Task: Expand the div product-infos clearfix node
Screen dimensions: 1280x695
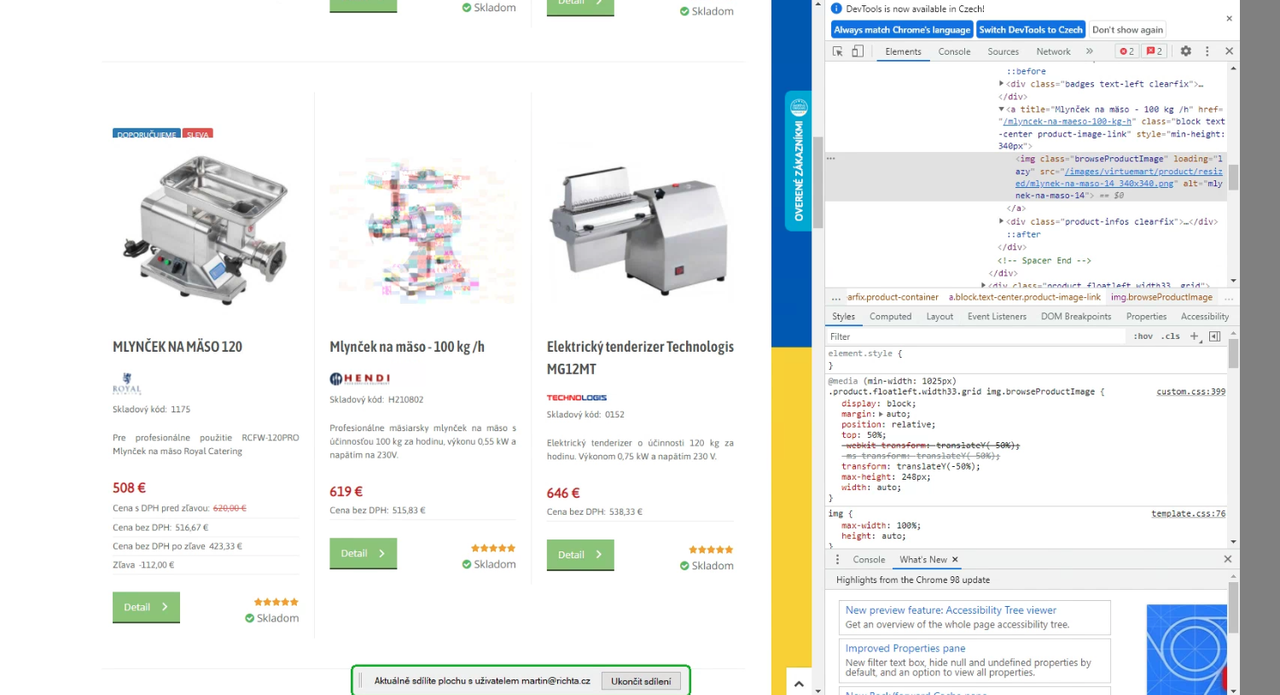Action: tap(1001, 221)
